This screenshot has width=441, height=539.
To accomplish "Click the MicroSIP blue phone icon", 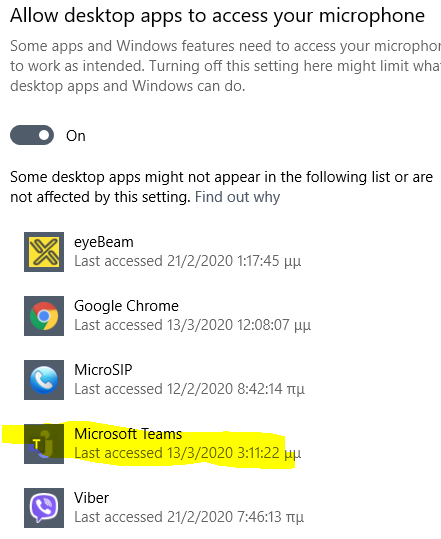I will click(44, 380).
